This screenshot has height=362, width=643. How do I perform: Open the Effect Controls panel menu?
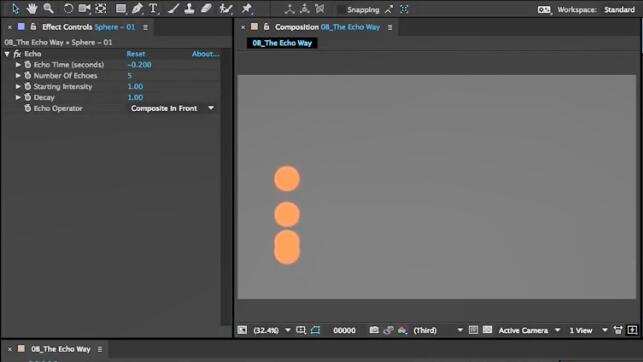click(x=145, y=27)
